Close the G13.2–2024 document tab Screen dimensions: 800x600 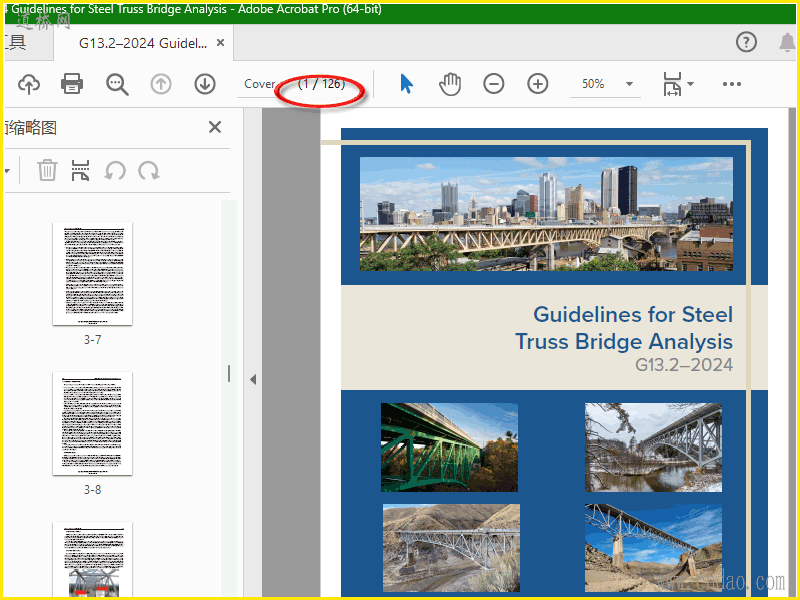tap(220, 44)
